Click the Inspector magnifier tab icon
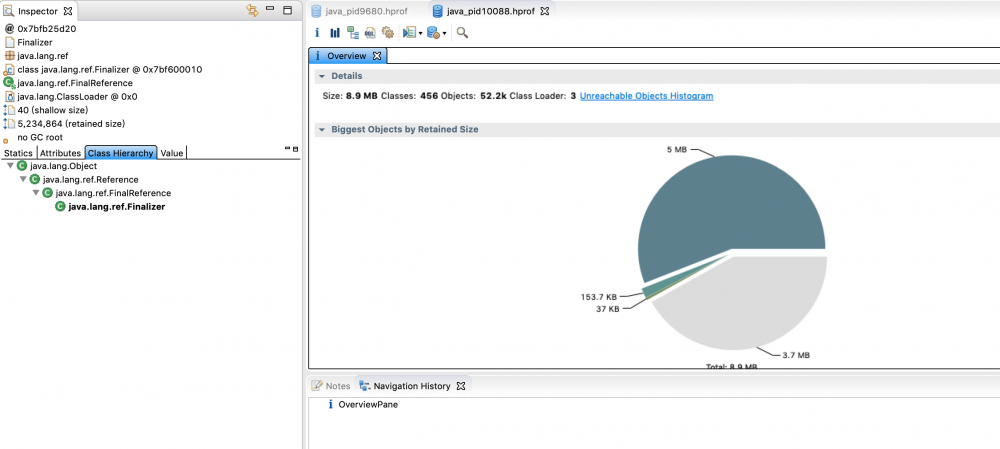1000x449 pixels. [9, 11]
